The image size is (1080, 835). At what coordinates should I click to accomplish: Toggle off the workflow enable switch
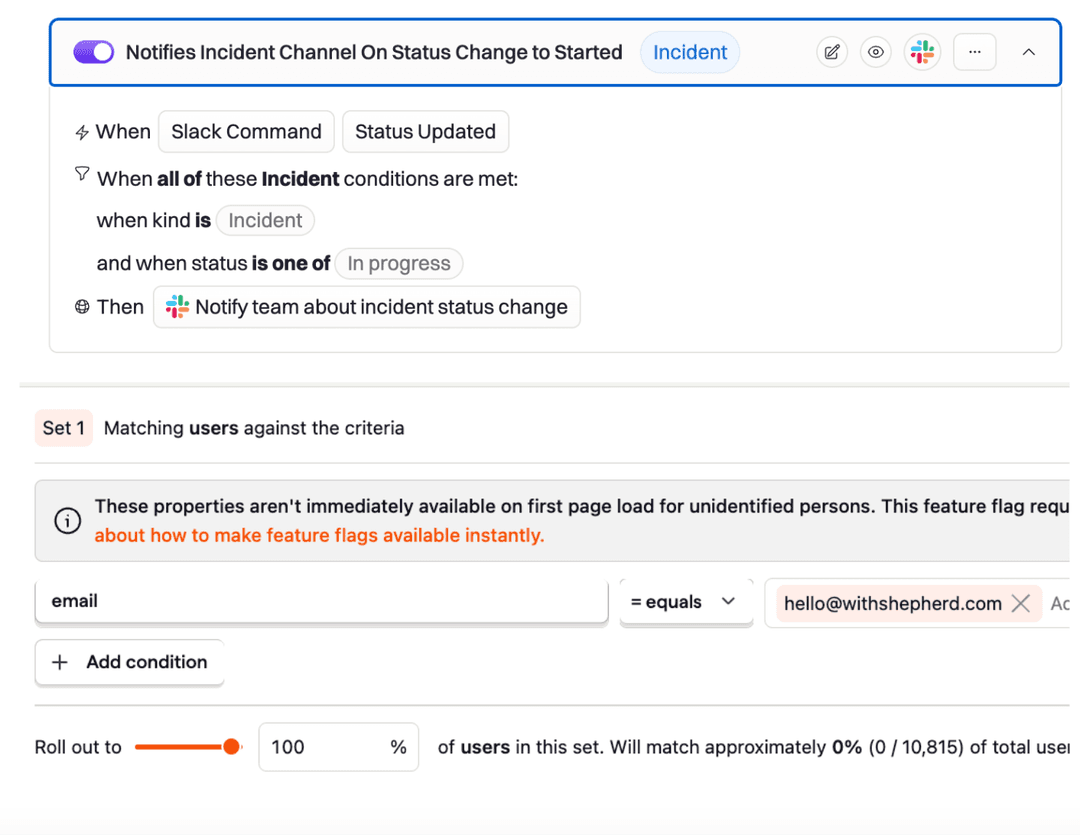tap(94, 52)
